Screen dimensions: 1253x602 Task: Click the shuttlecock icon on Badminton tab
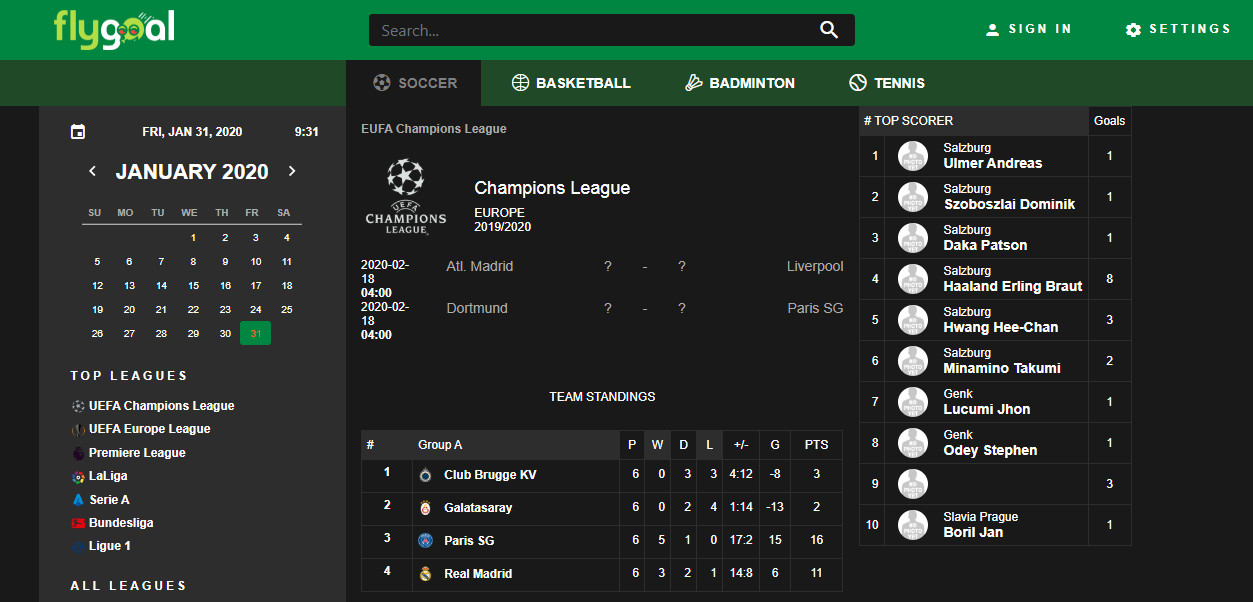[693, 82]
